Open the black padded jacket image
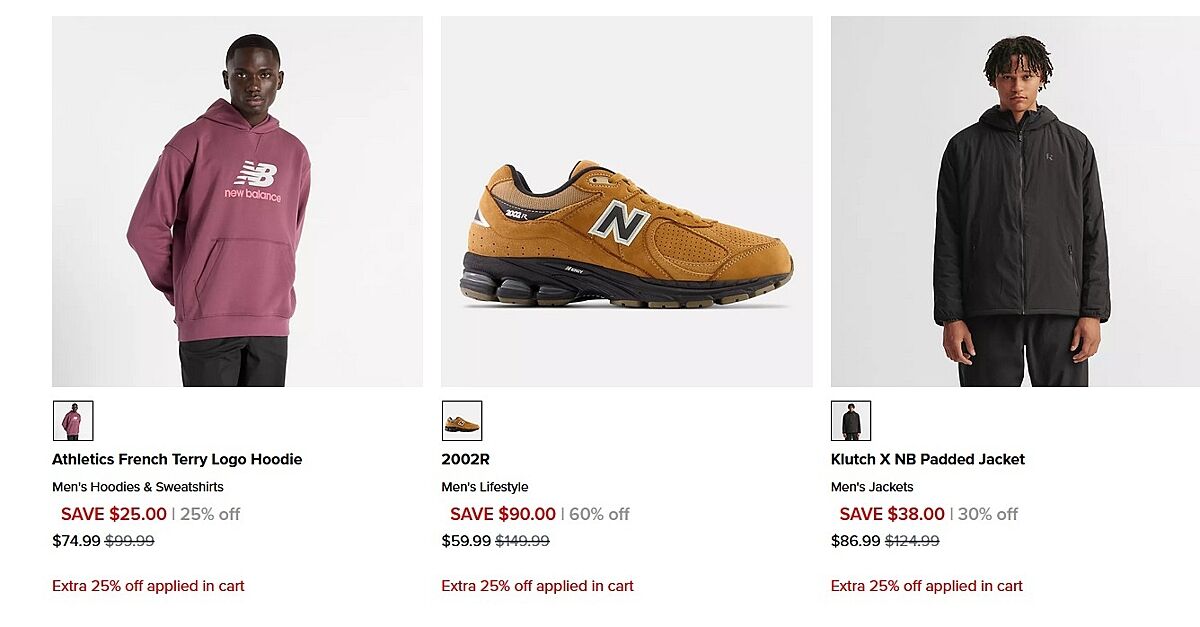 pos(1015,201)
